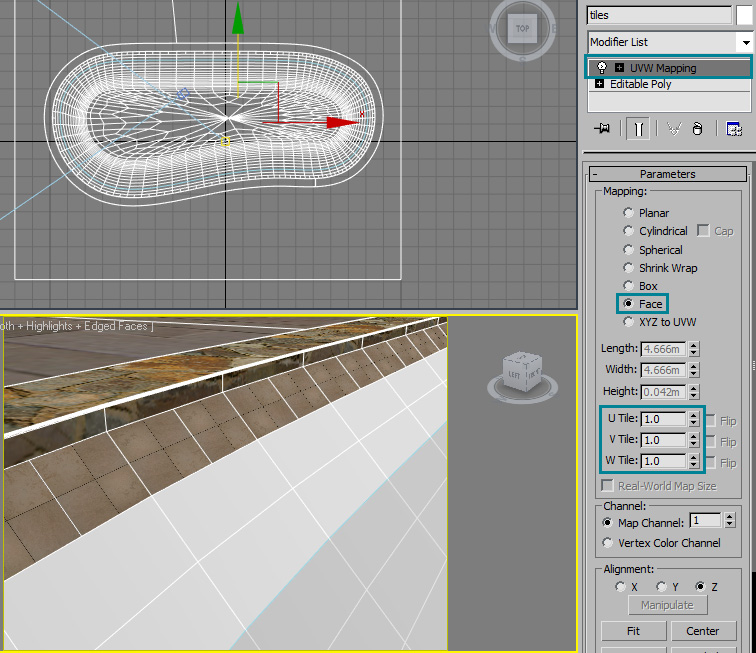
Task: Select Planar mapping radio button
Action: 628,213
